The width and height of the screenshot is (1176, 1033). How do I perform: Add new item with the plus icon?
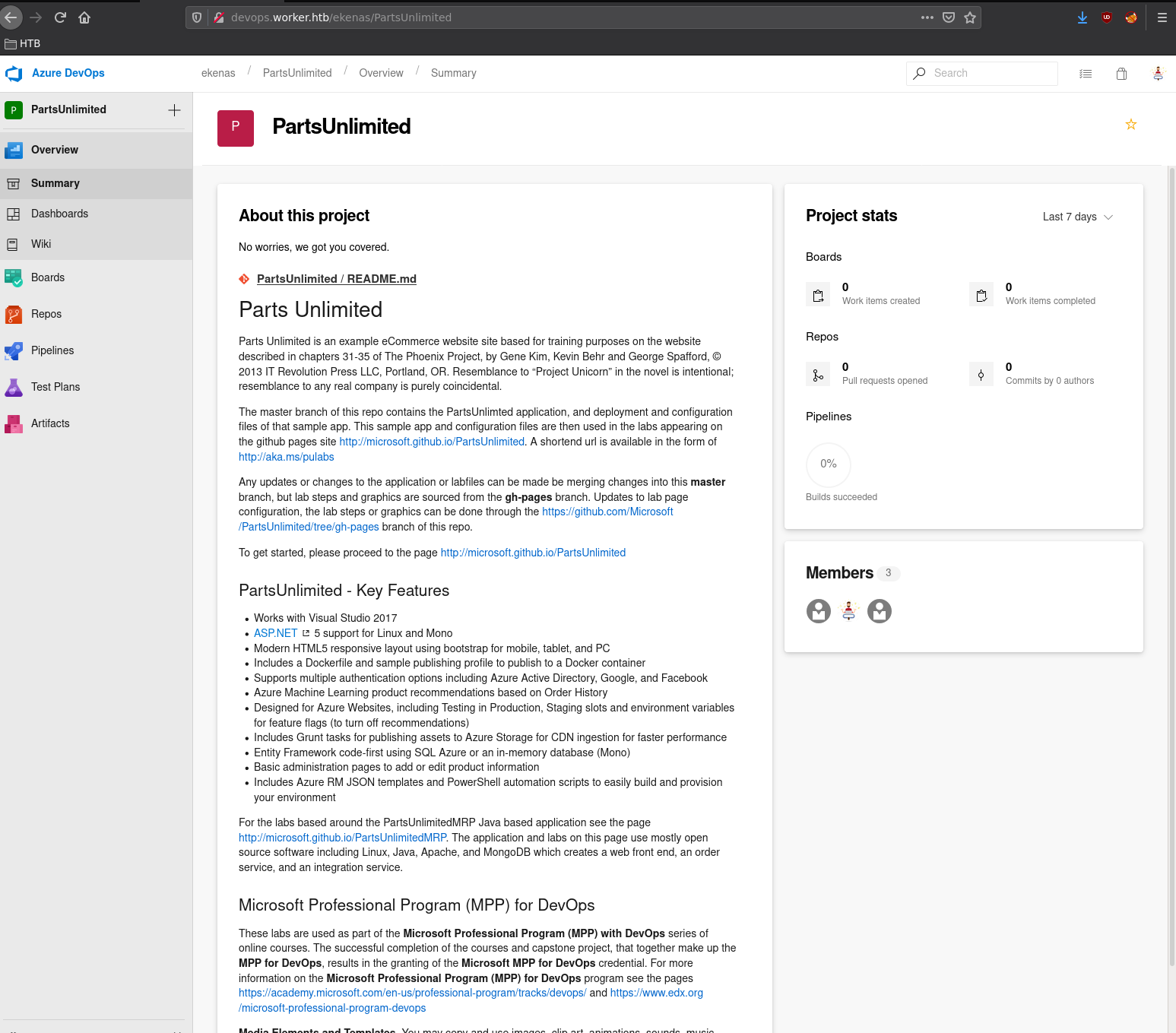pyautogui.click(x=174, y=110)
